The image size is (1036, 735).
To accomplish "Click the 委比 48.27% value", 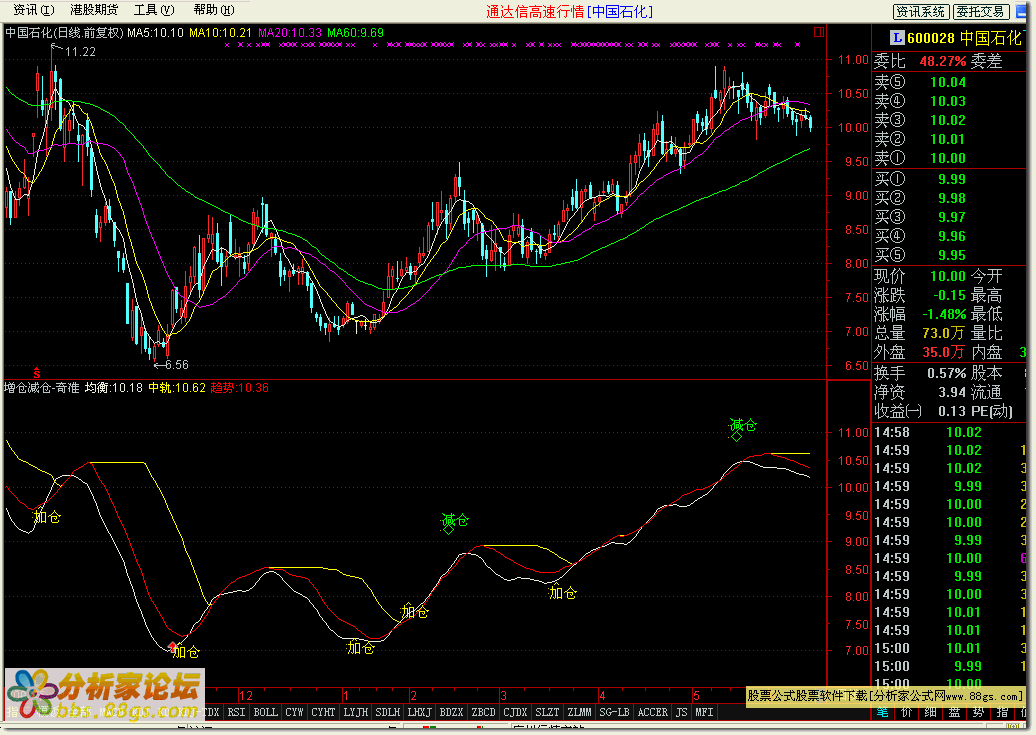I will click(x=943, y=61).
